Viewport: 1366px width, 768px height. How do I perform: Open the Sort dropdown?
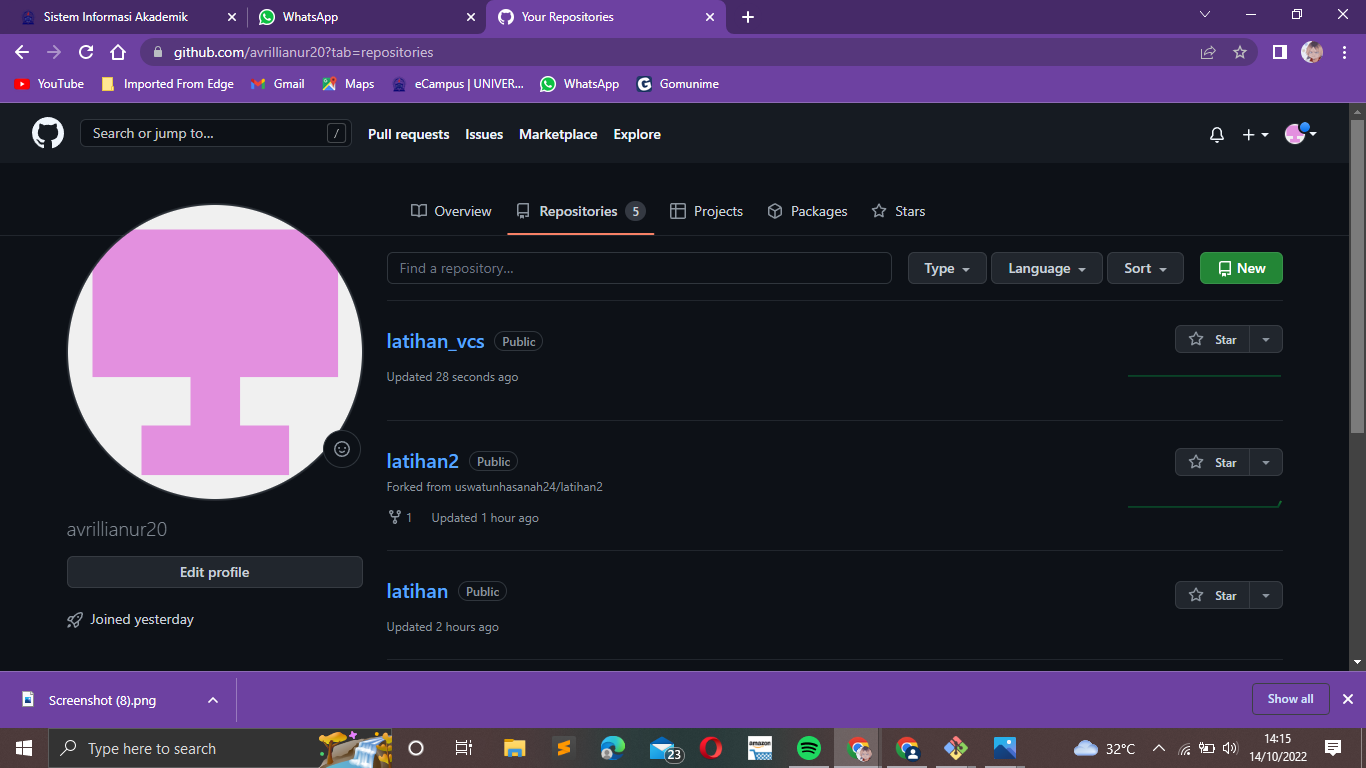point(1145,268)
